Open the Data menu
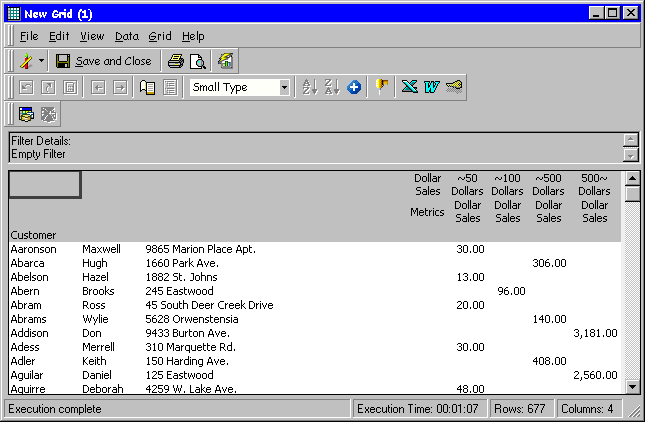The image size is (645, 422). pyautogui.click(x=127, y=37)
